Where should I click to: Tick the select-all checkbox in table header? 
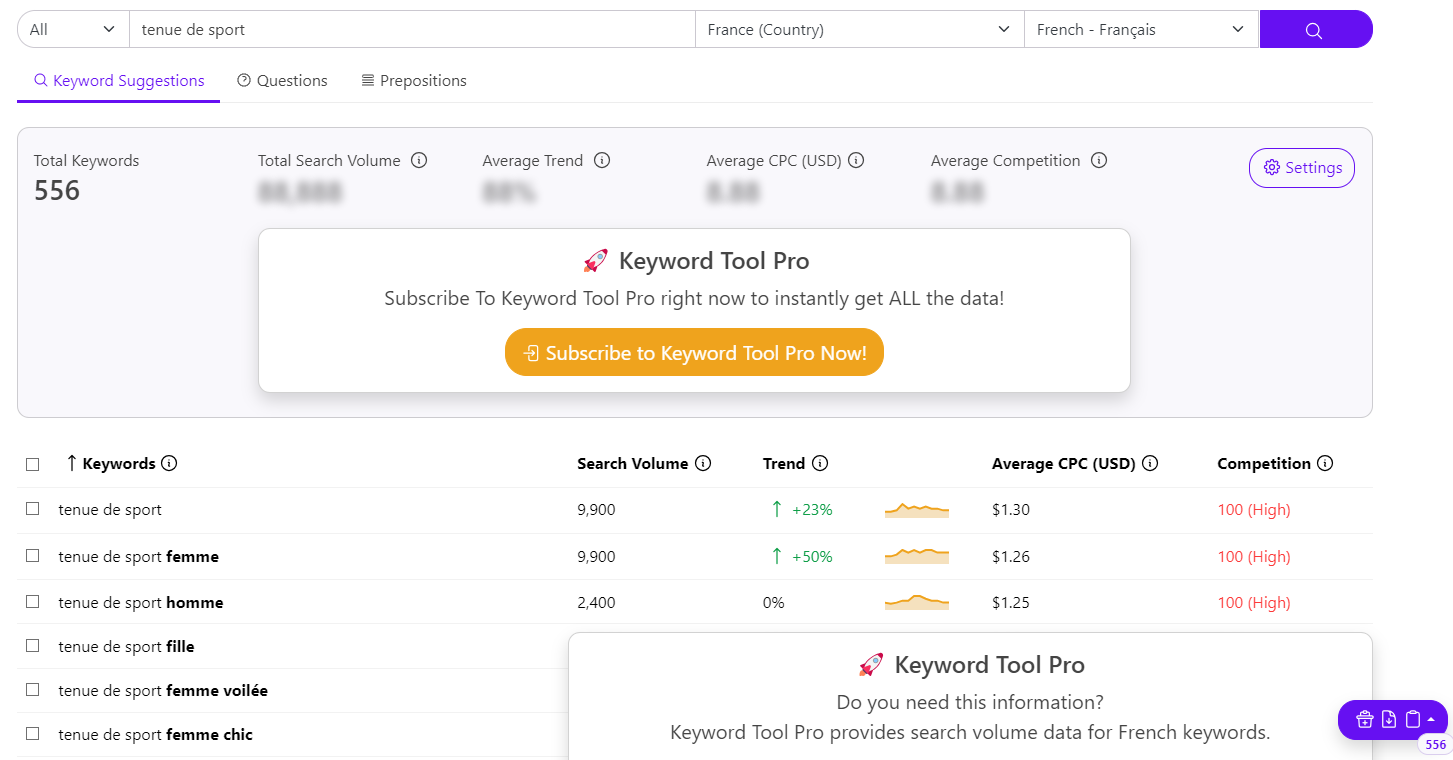pos(33,464)
